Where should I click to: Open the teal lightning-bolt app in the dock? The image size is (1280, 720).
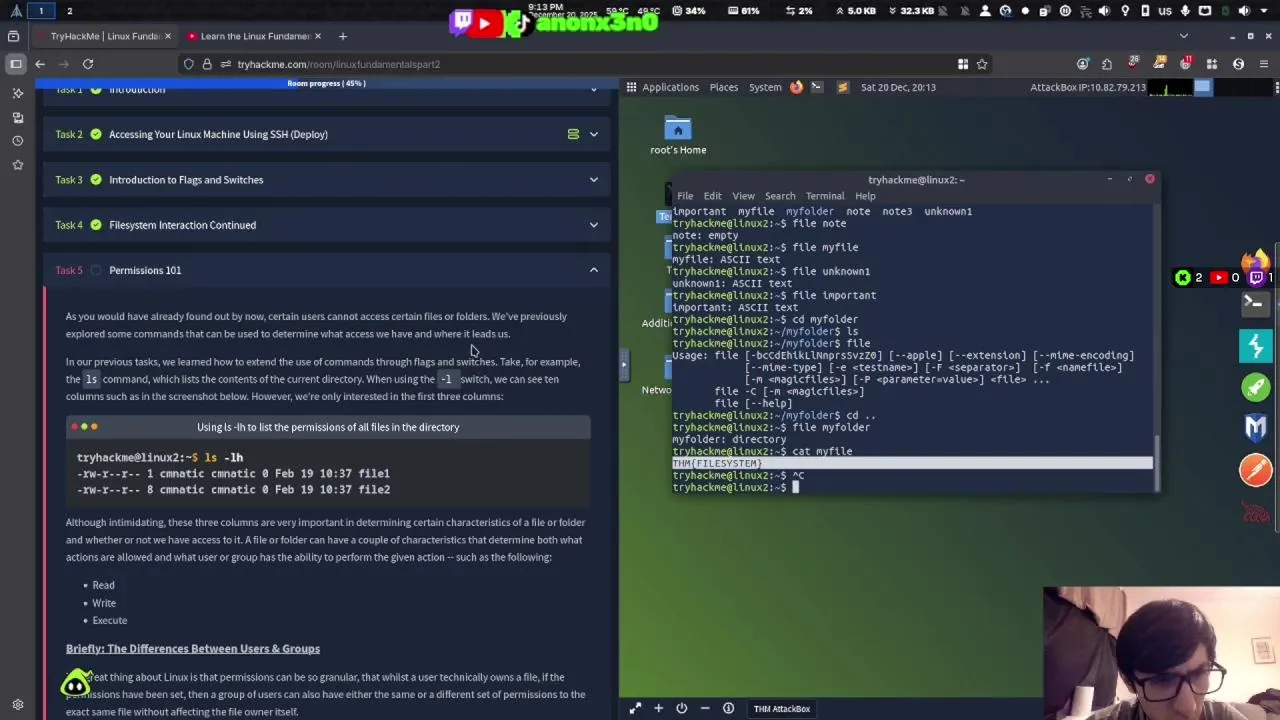[x=1256, y=345]
